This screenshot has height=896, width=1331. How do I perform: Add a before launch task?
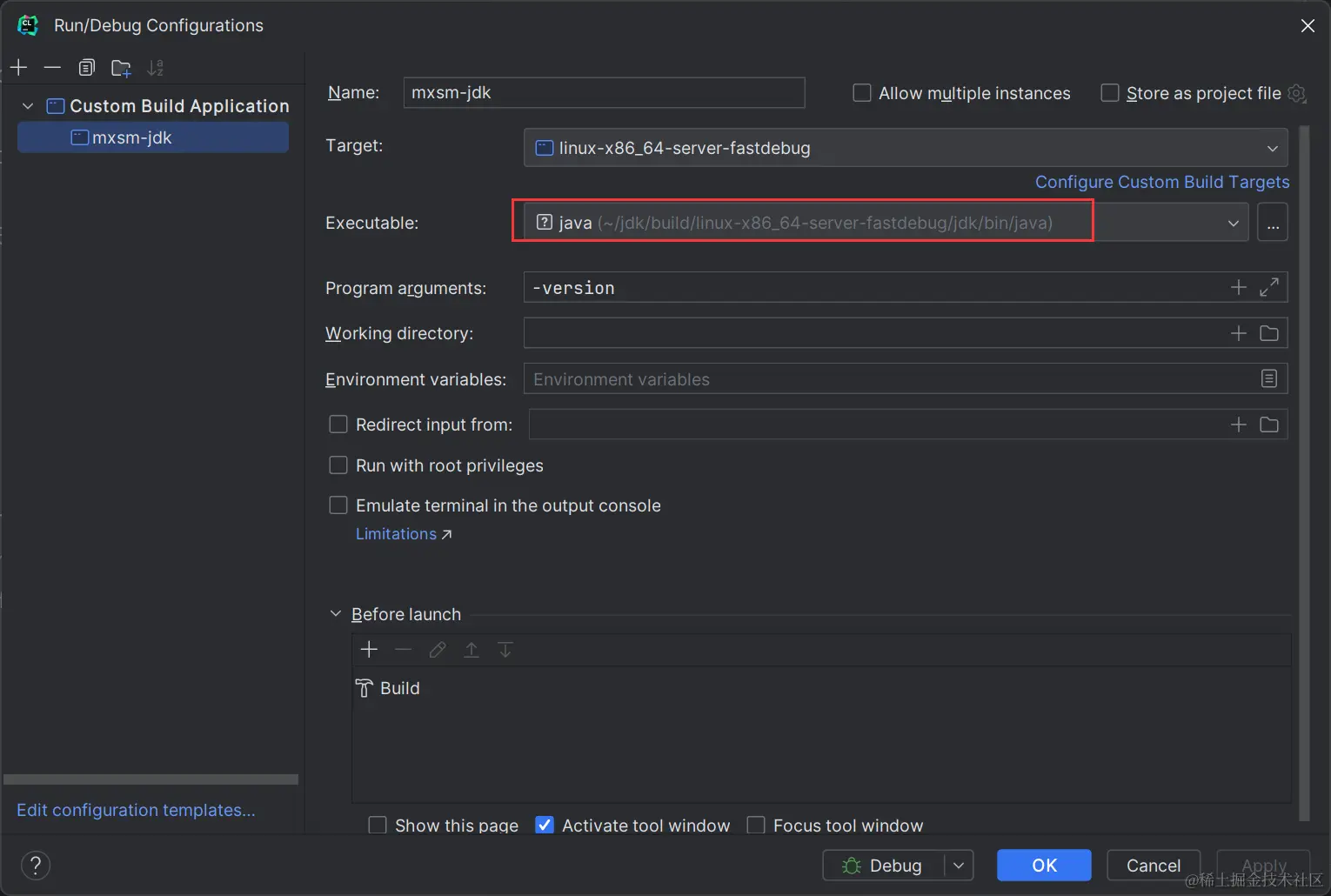pos(369,650)
